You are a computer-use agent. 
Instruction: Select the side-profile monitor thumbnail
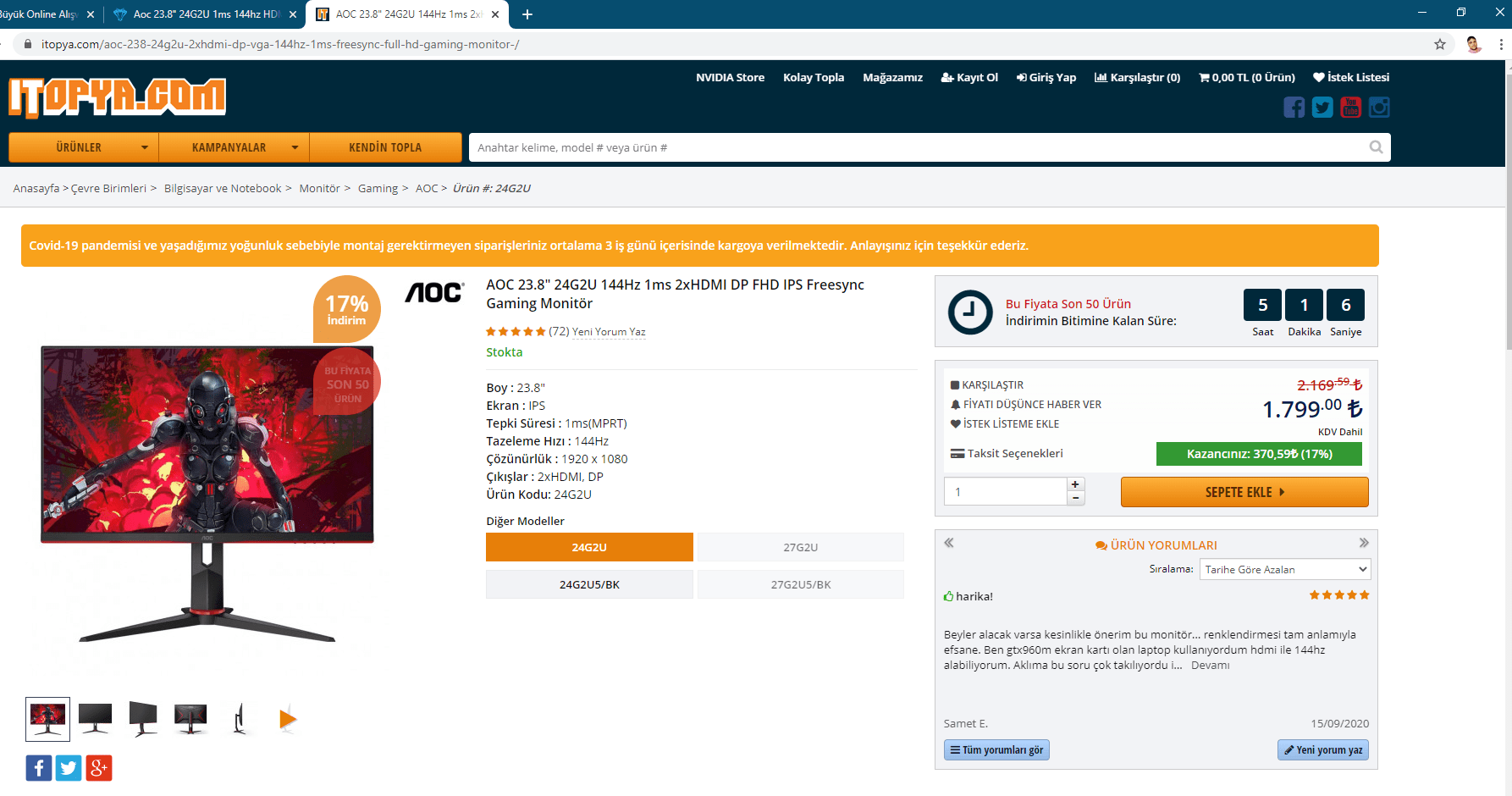click(240, 719)
